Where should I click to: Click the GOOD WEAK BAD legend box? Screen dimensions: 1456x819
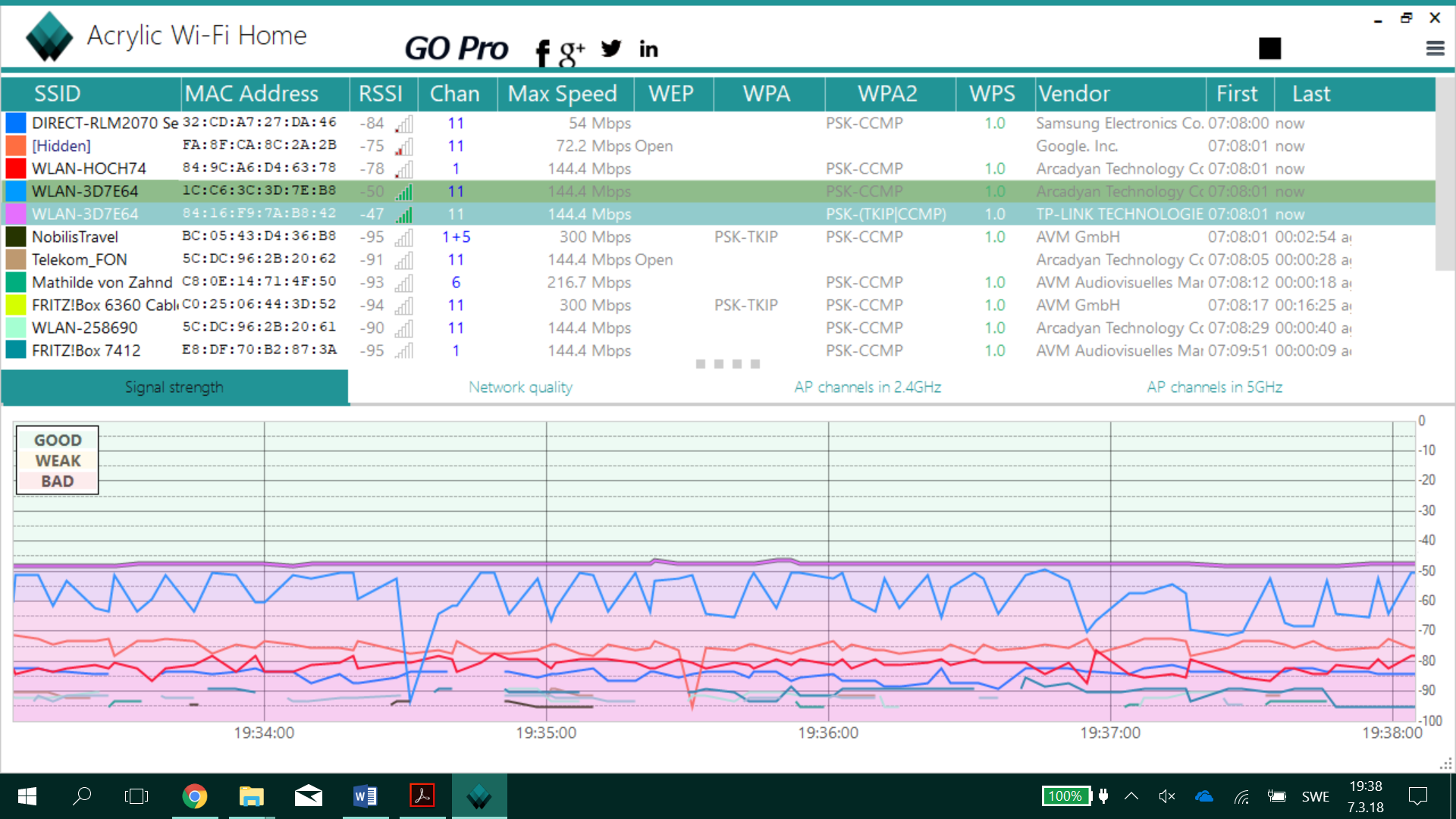pyautogui.click(x=57, y=460)
